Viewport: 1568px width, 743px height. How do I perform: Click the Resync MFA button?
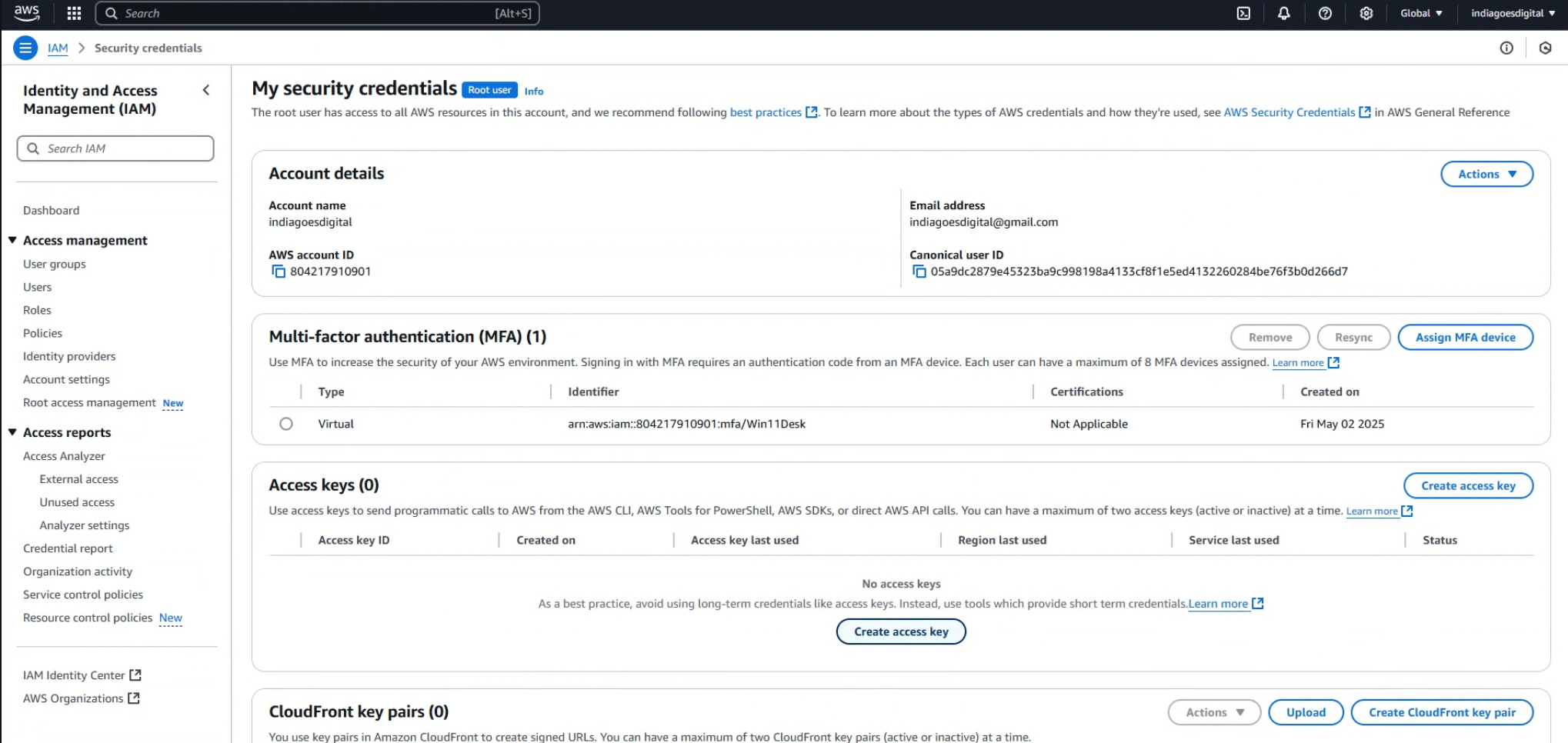pos(1353,337)
